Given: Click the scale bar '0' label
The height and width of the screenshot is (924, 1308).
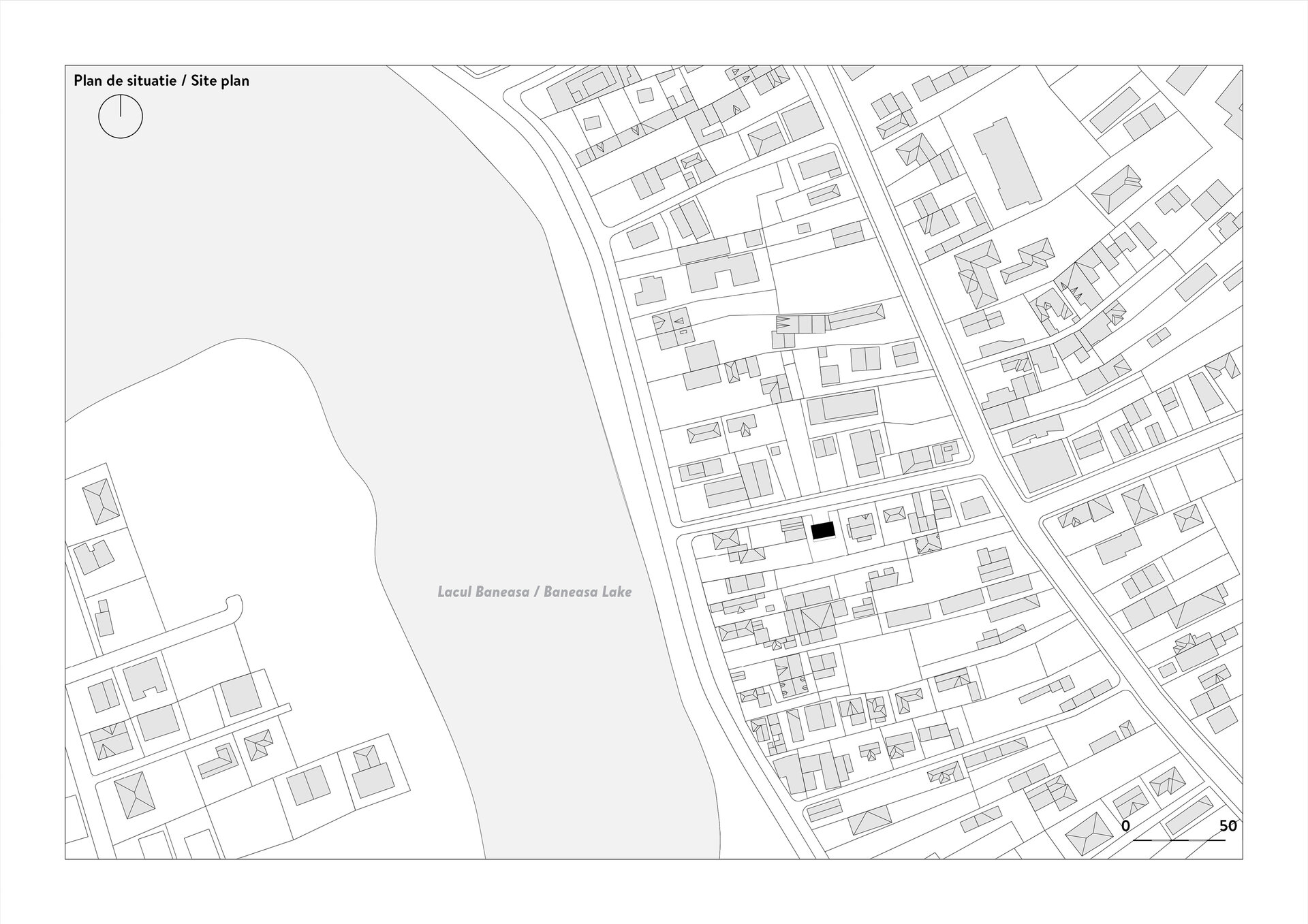Looking at the screenshot, I should pyautogui.click(x=1125, y=826).
